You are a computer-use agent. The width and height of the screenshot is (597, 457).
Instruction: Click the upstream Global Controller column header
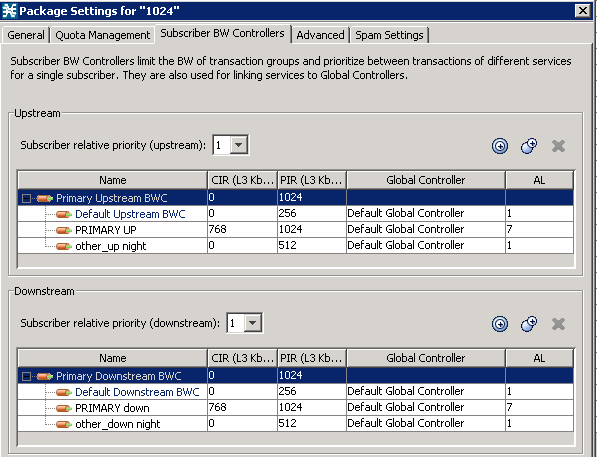(x=426, y=180)
